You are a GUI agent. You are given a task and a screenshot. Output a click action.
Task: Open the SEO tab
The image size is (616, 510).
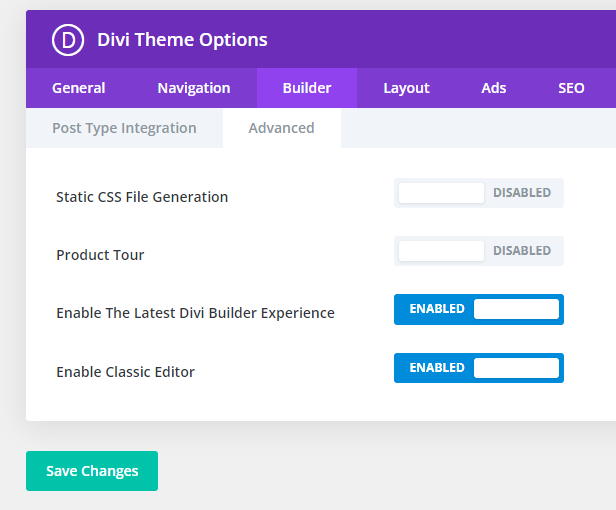pos(571,88)
